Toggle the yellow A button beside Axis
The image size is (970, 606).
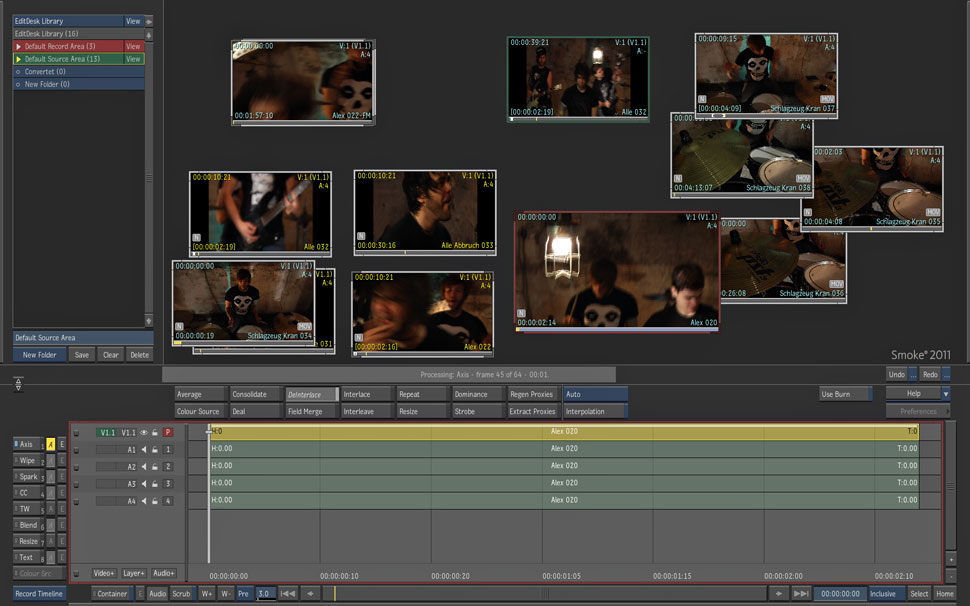coord(50,444)
